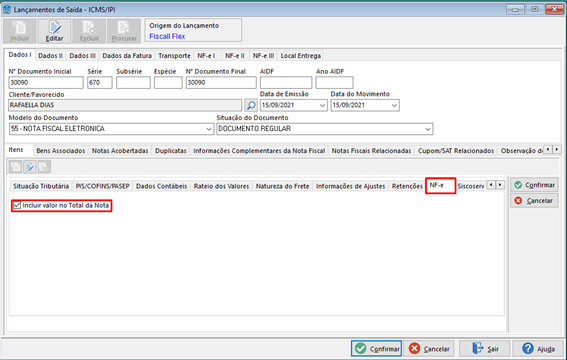The height and width of the screenshot is (360, 567).
Task: Click bottom Confirmar button
Action: pyautogui.click(x=376, y=349)
